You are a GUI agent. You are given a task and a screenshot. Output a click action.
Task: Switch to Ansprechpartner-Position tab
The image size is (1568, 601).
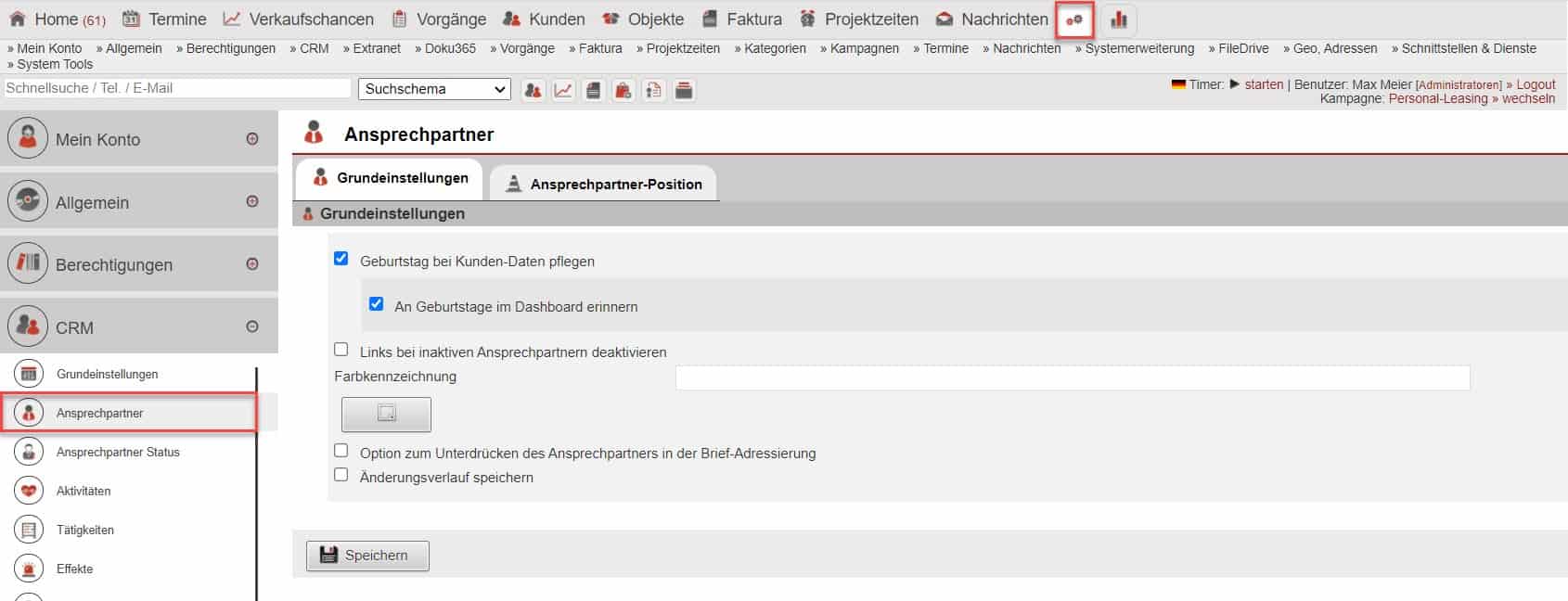(x=604, y=184)
